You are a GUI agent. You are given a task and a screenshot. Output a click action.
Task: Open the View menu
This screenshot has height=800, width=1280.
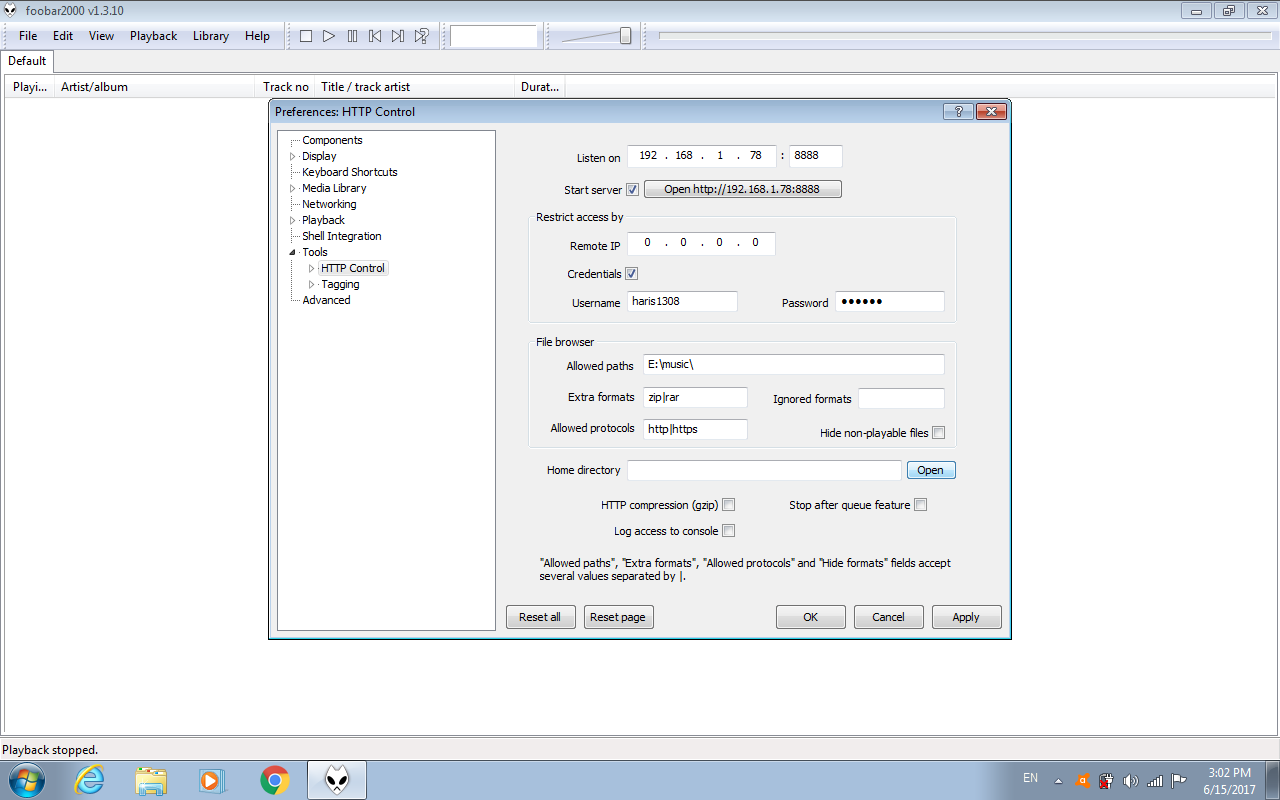(102, 36)
